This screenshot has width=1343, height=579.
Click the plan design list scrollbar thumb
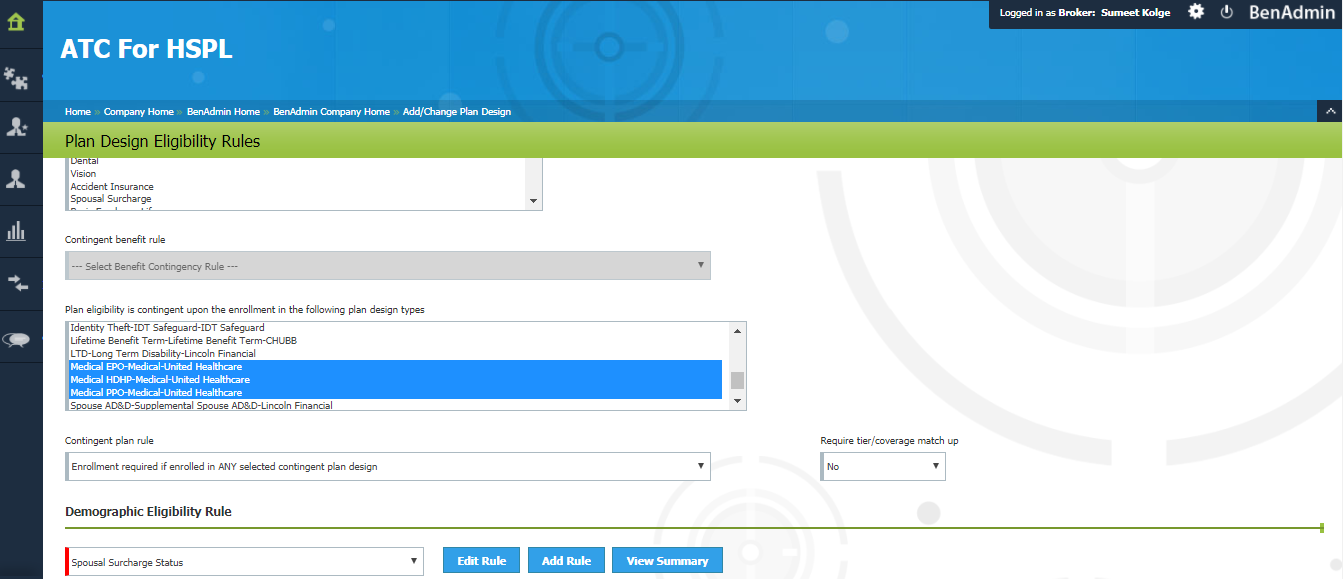(x=738, y=380)
